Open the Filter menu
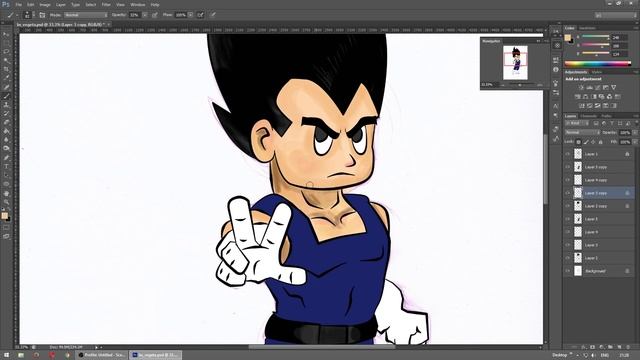The height and width of the screenshot is (360, 640). 106,4
